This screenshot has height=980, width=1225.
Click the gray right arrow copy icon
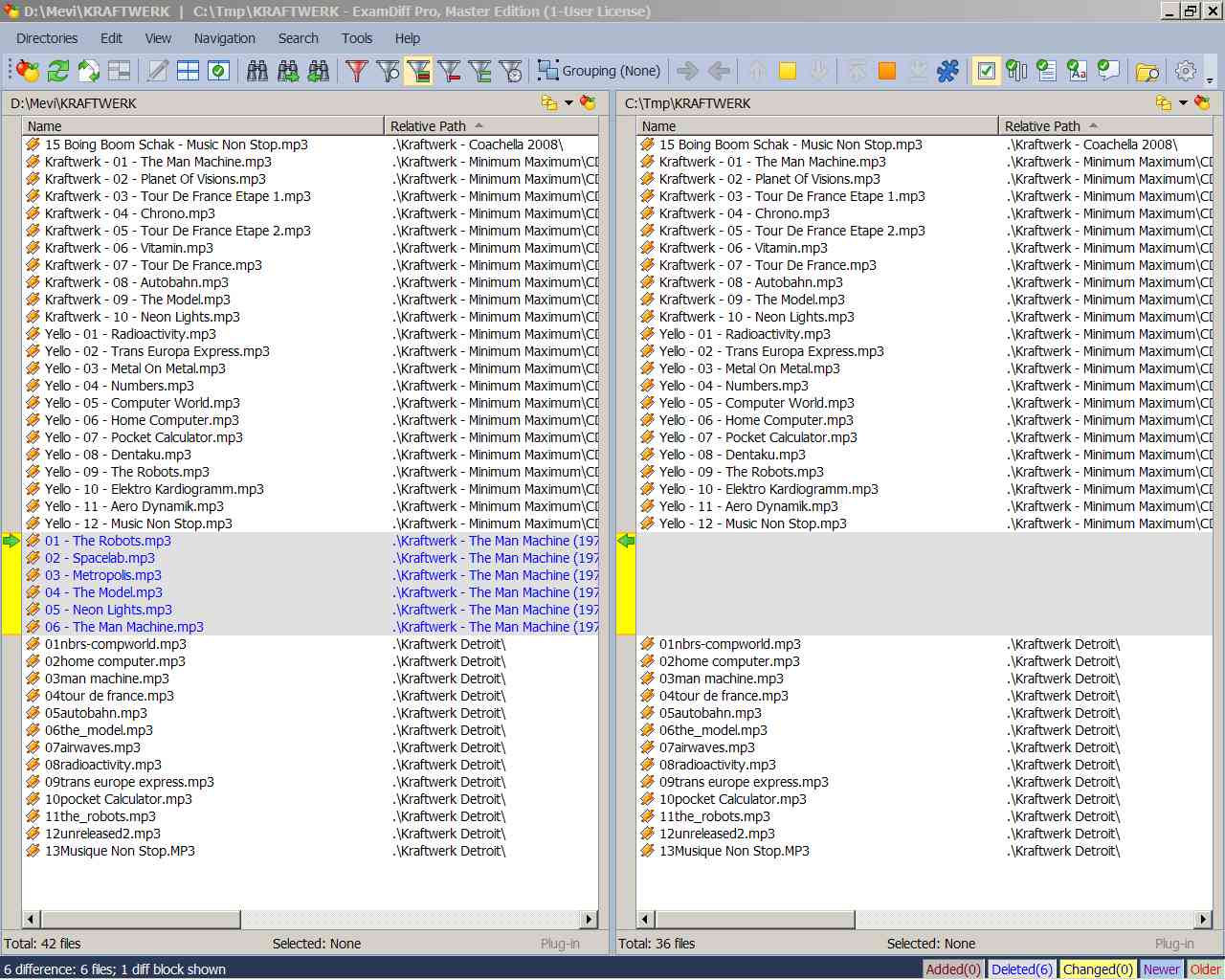coord(688,71)
